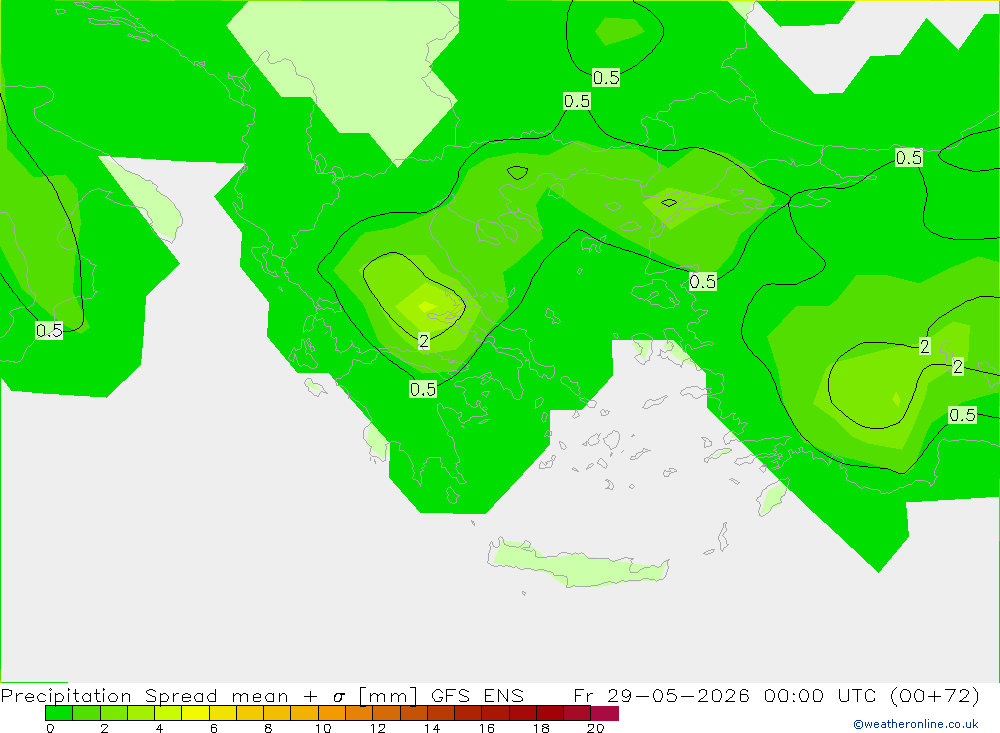The height and width of the screenshot is (733, 1000).
Task: Click the 'Fr 29-05-2026' date text
Action: coord(661,695)
